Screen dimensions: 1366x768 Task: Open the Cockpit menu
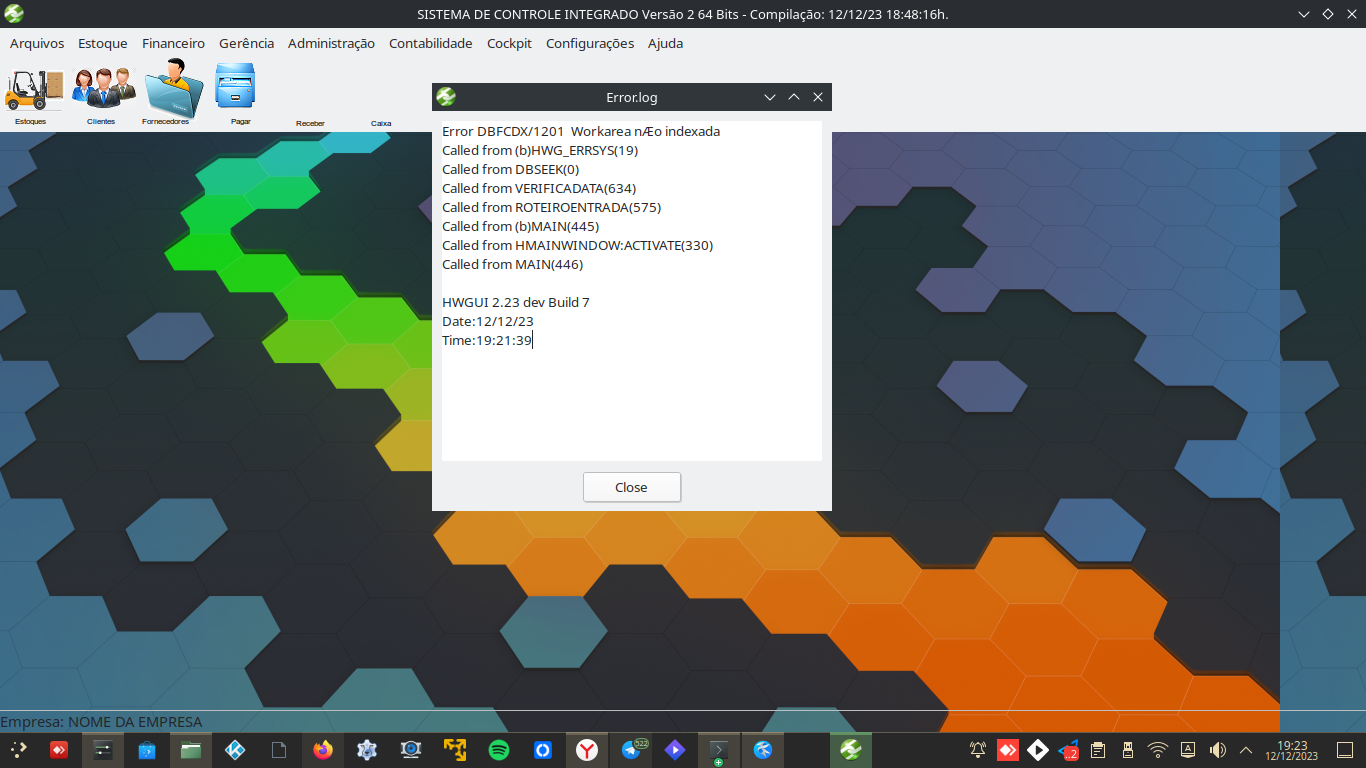[x=509, y=43]
